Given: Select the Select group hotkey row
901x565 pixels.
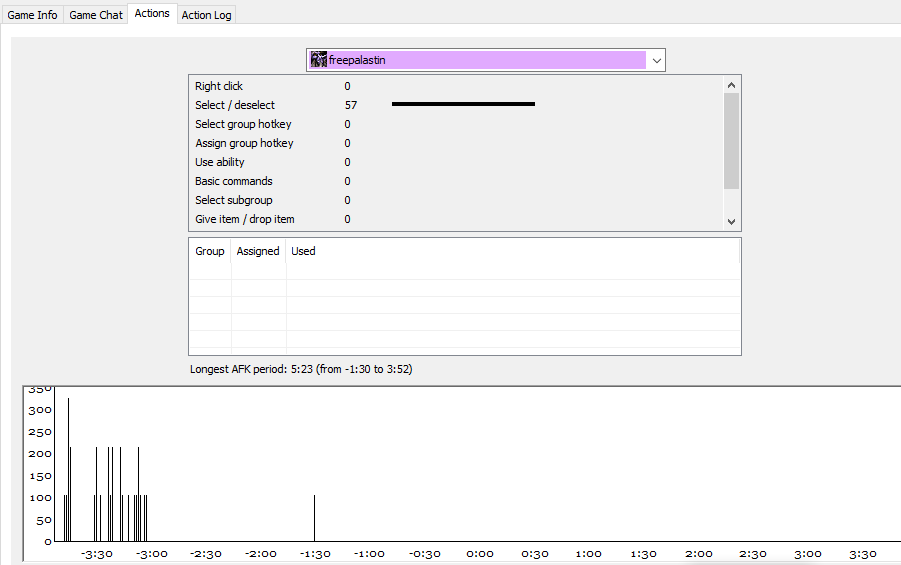Looking at the screenshot, I should [x=457, y=124].
